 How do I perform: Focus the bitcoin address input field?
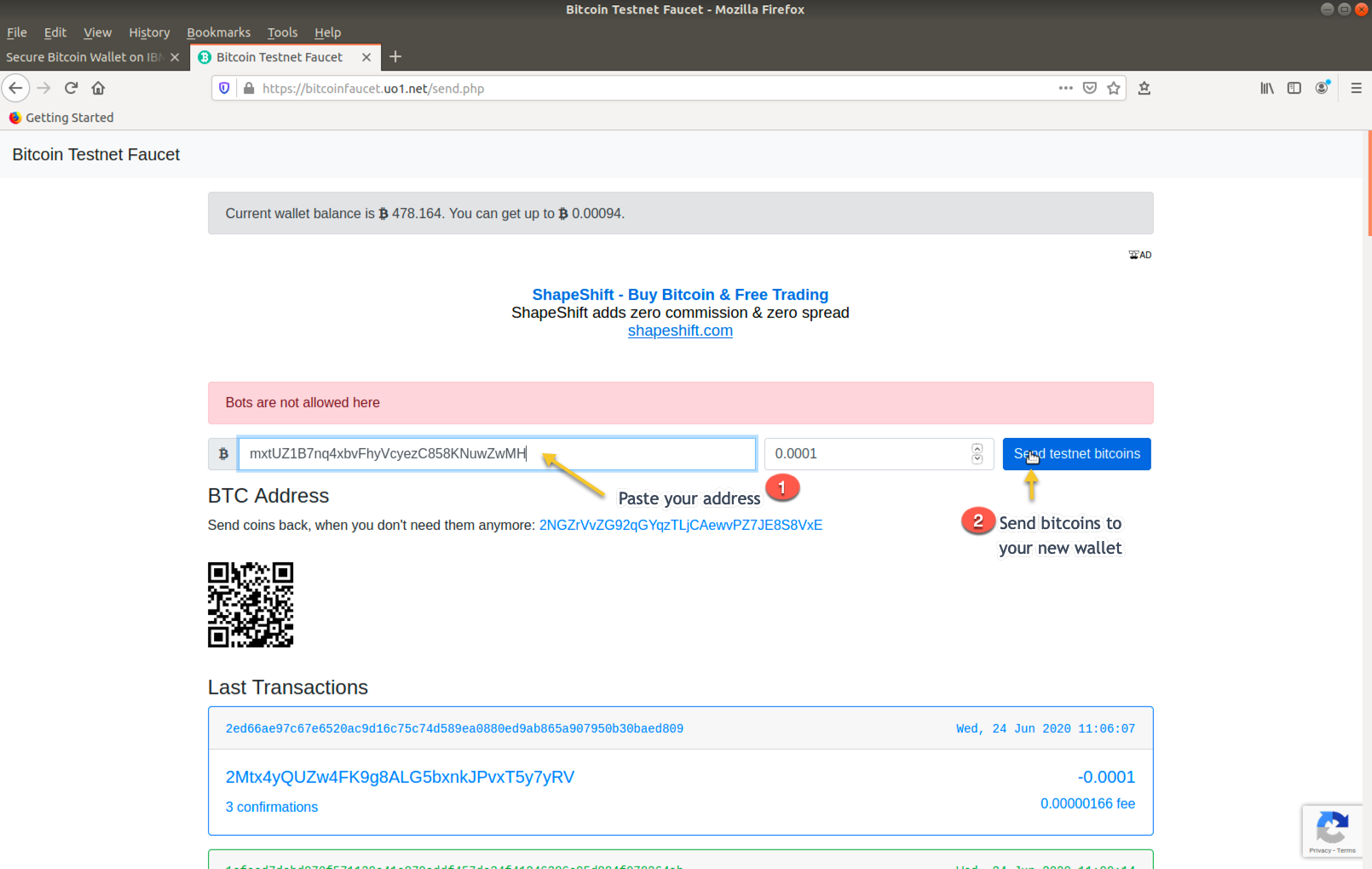pos(497,454)
